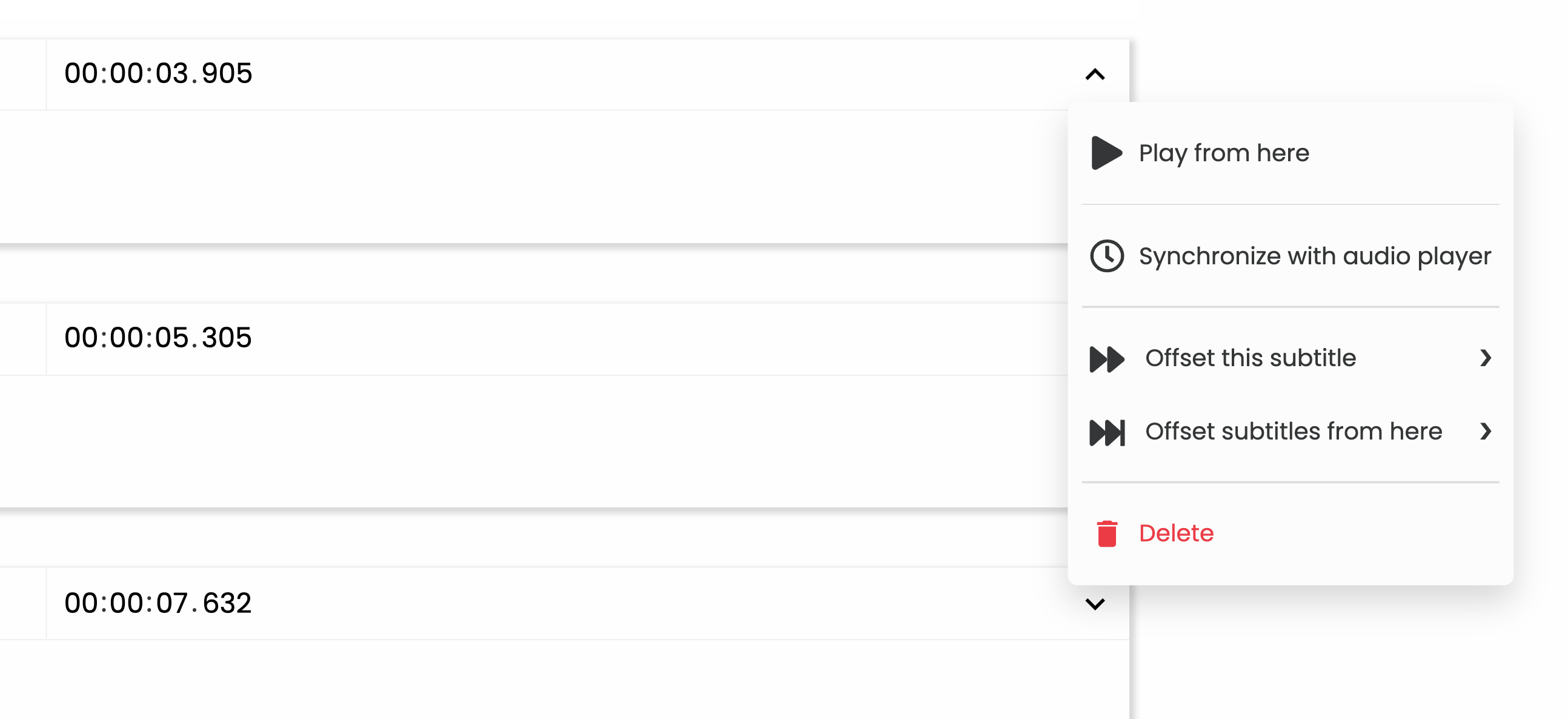Click the text area under 00:00:05.305
This screenshot has width=1568, height=719.
[534, 441]
